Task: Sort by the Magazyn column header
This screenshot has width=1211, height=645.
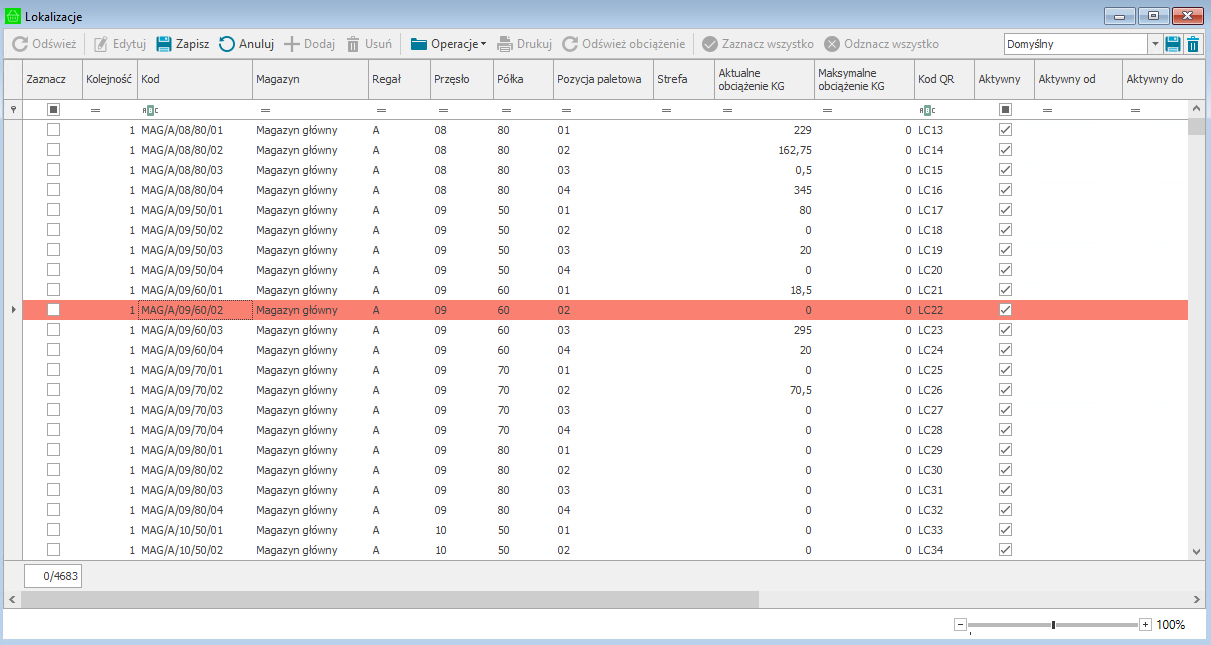Action: coord(310,79)
